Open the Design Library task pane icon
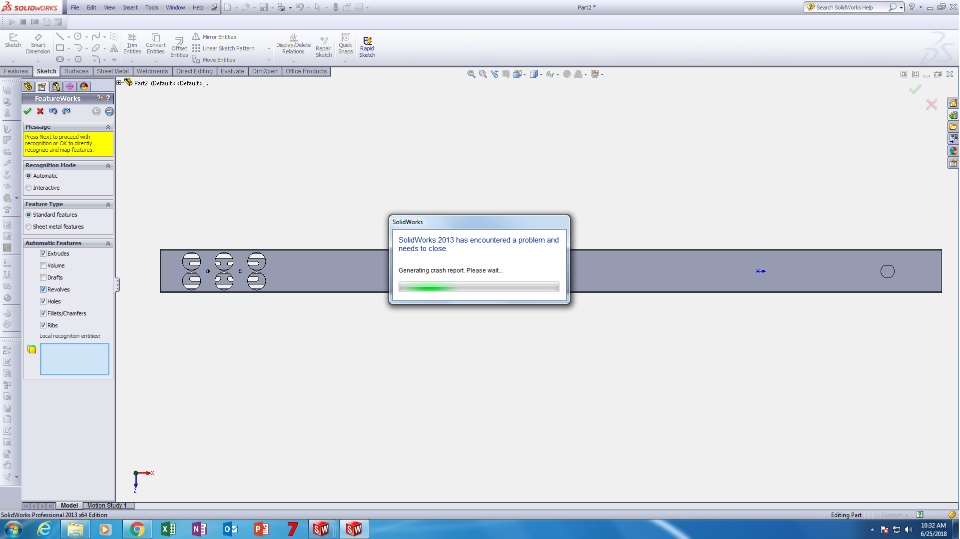Image resolution: width=960 pixels, height=539 pixels. tap(953, 115)
